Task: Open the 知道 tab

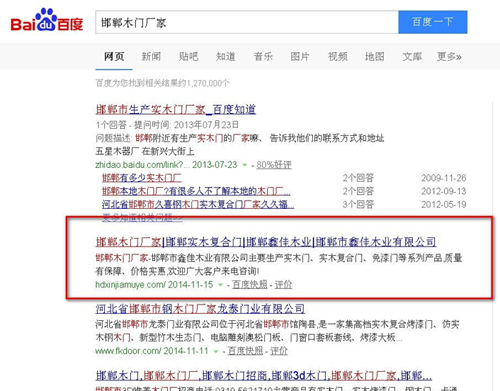Action: click(226, 56)
